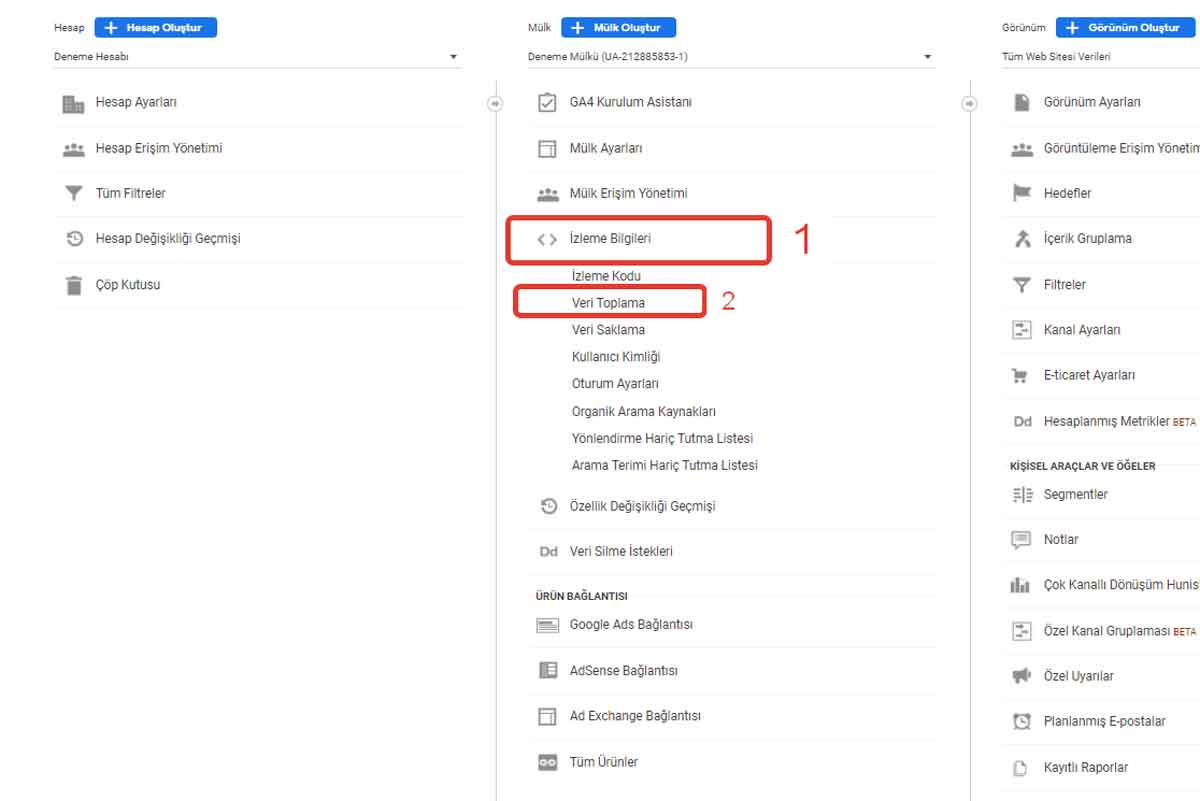
Task: Open Oturum Ayarları submenu item
Action: (x=615, y=384)
